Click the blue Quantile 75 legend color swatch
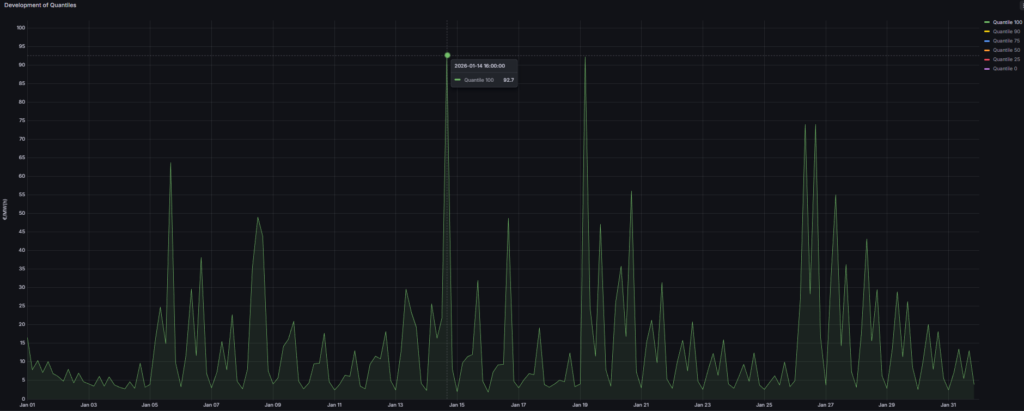Image resolution: width=1024 pixels, height=411 pixels. pyautogui.click(x=986, y=41)
